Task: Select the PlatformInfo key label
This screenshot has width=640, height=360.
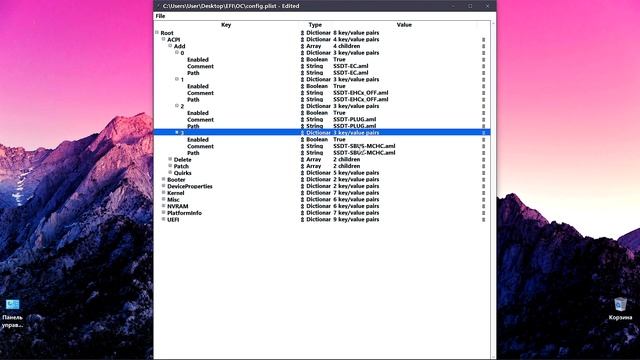Action: (x=184, y=213)
